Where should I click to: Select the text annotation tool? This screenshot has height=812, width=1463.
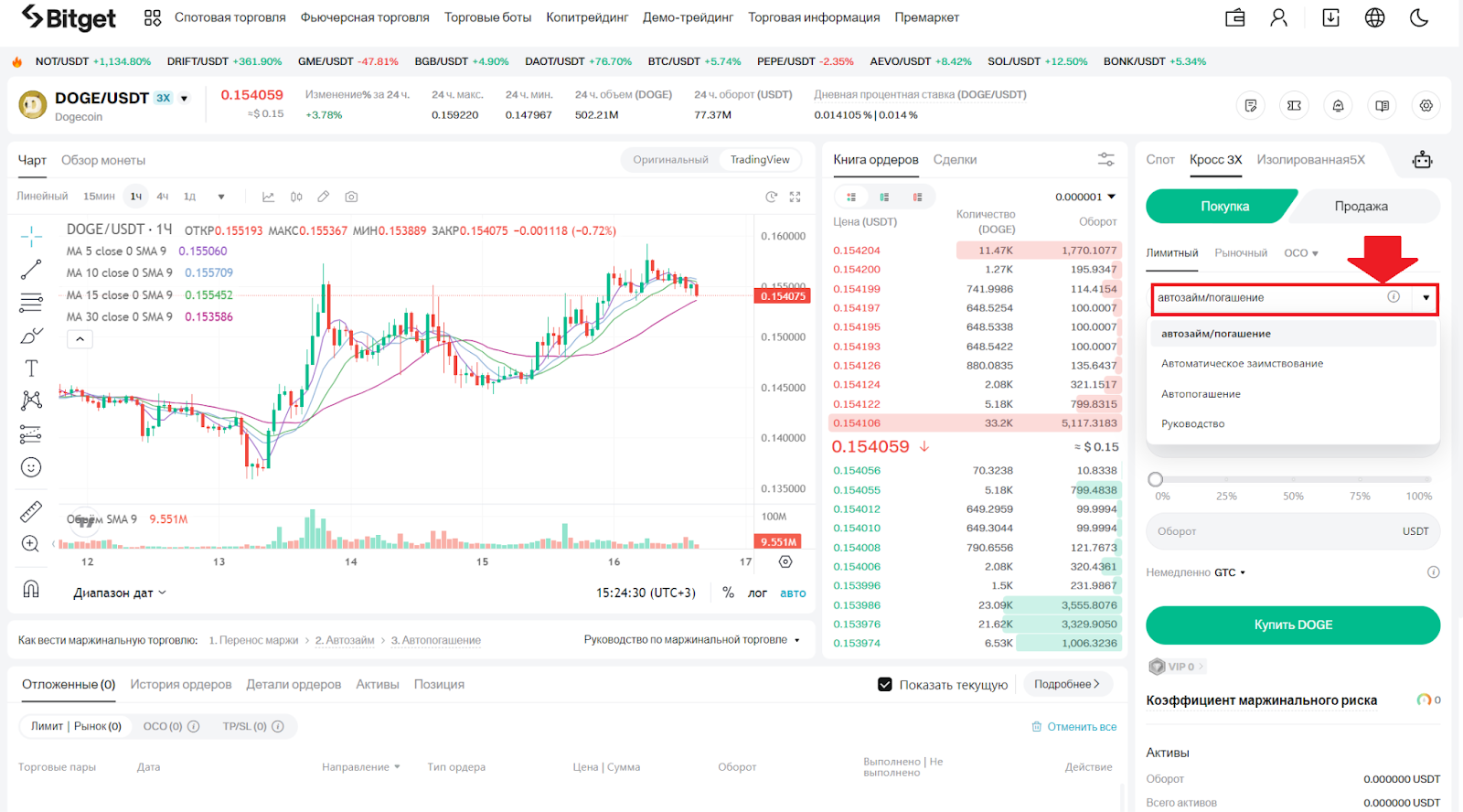pos(31,369)
